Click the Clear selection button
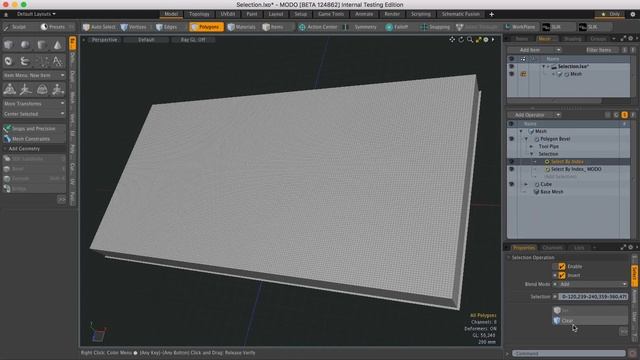The height and width of the screenshot is (360, 640). pos(590,321)
